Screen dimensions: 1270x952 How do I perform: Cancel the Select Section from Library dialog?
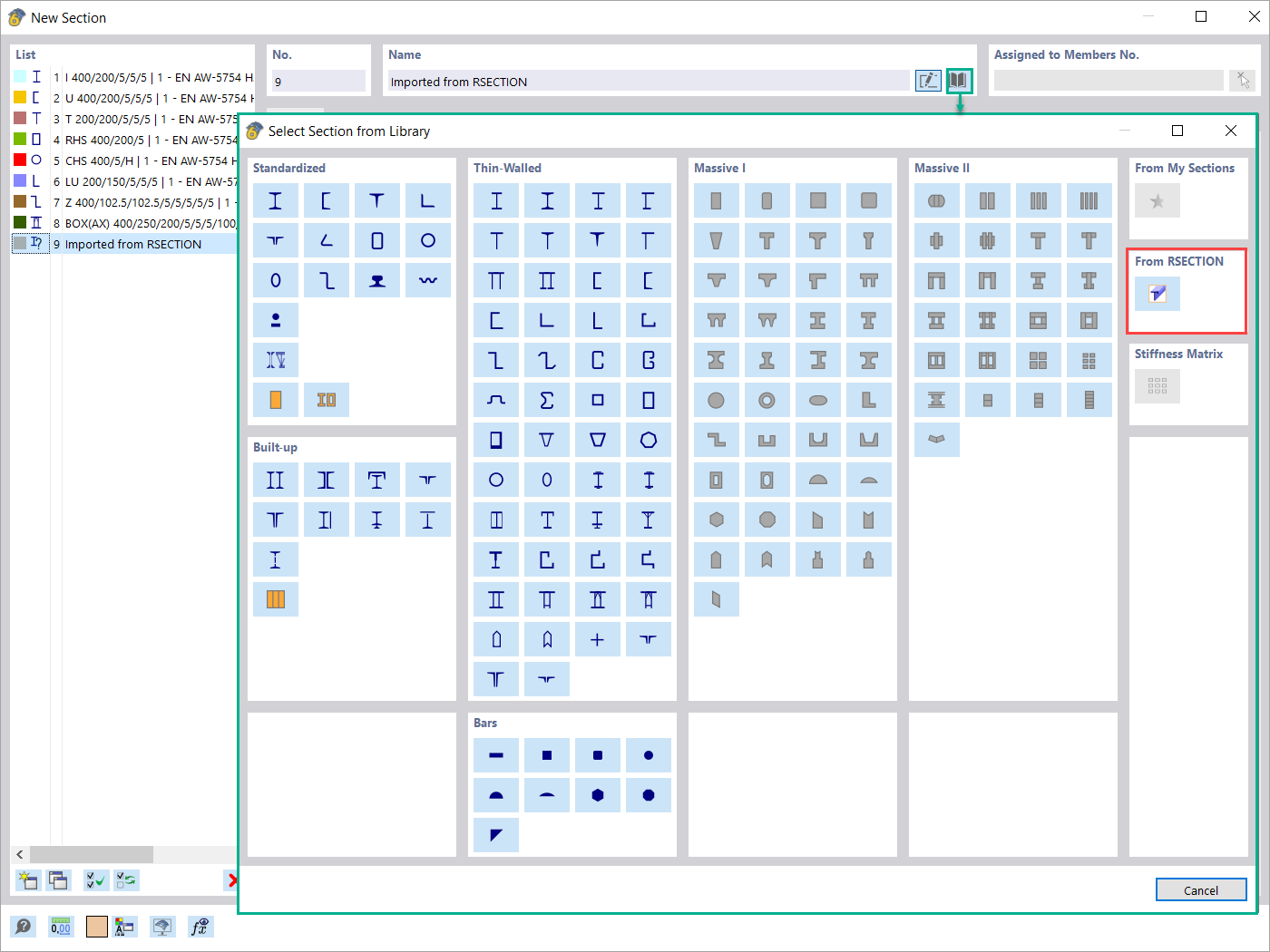click(1201, 889)
